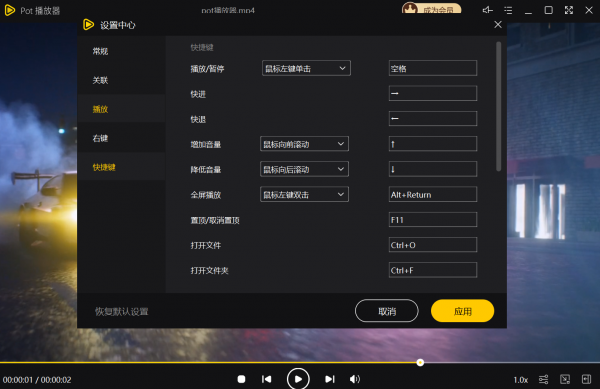
Task: Open the 1.0x playback speed control
Action: coord(520,380)
